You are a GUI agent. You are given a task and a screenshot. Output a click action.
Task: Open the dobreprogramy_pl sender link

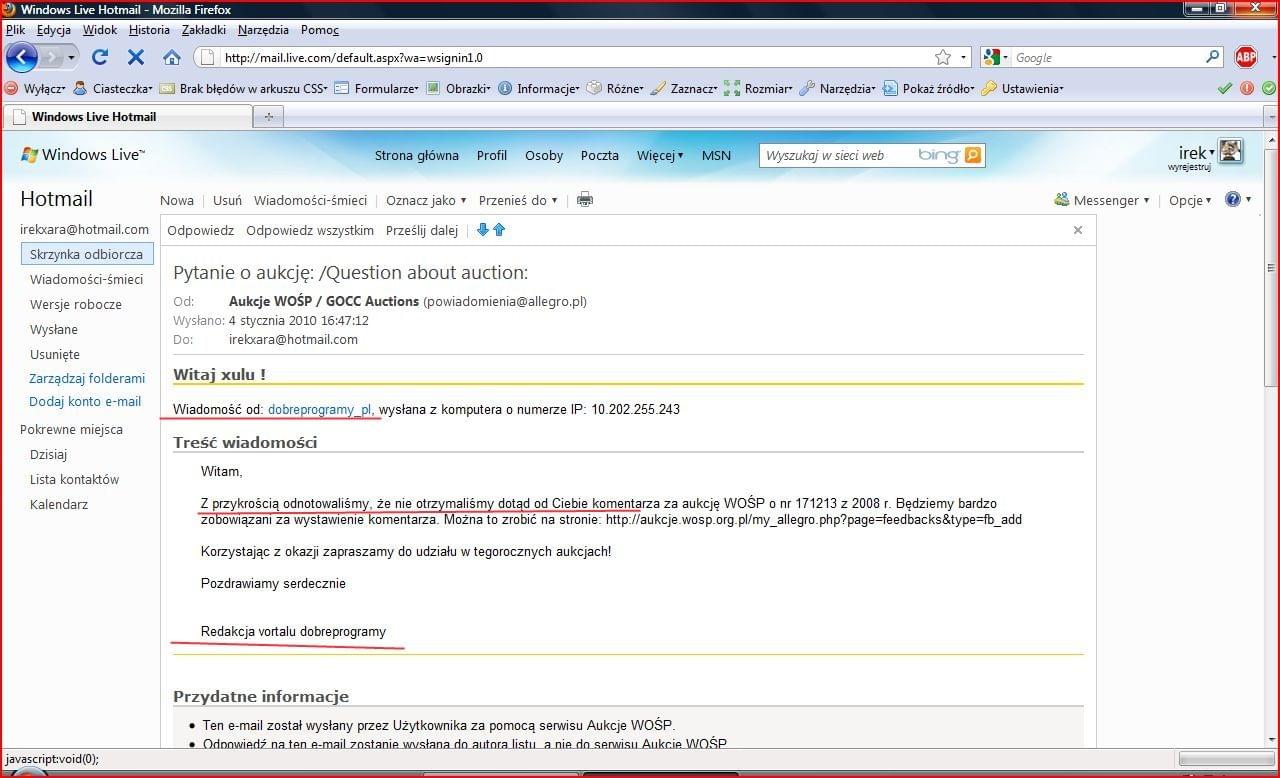(x=320, y=409)
